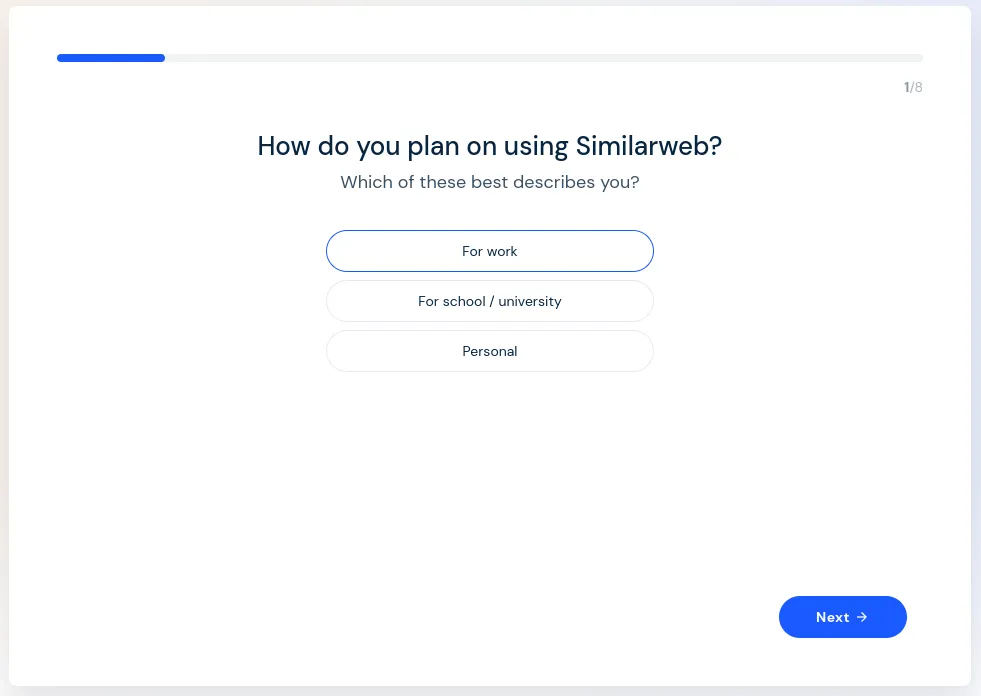
Task: Click the words "For school" in the second option
Action: (x=452, y=301)
